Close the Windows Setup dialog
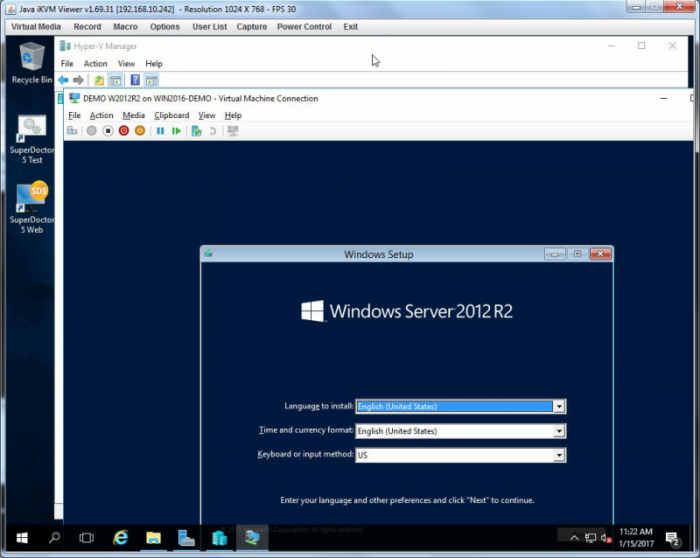This screenshot has height=558, width=700. click(x=600, y=254)
